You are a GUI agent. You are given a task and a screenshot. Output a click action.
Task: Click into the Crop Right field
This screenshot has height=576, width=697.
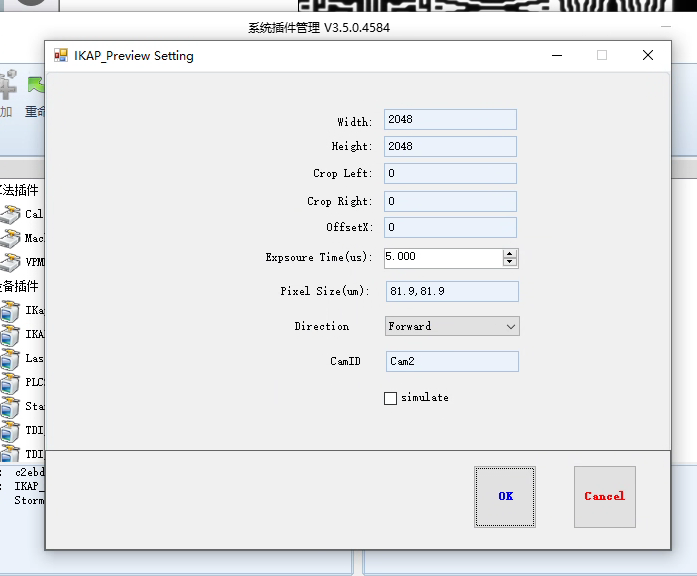pyautogui.click(x=450, y=201)
